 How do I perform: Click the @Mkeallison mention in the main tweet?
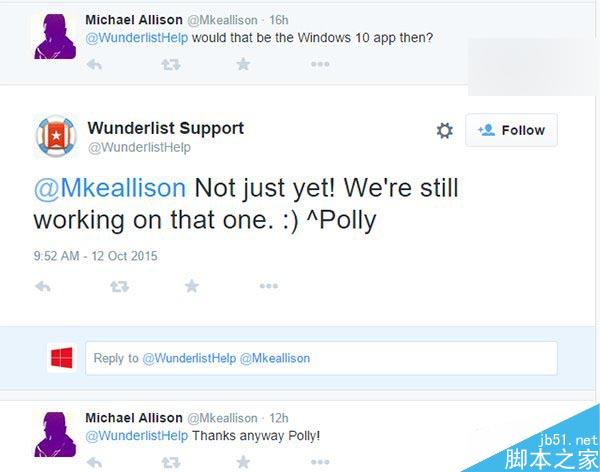point(110,188)
